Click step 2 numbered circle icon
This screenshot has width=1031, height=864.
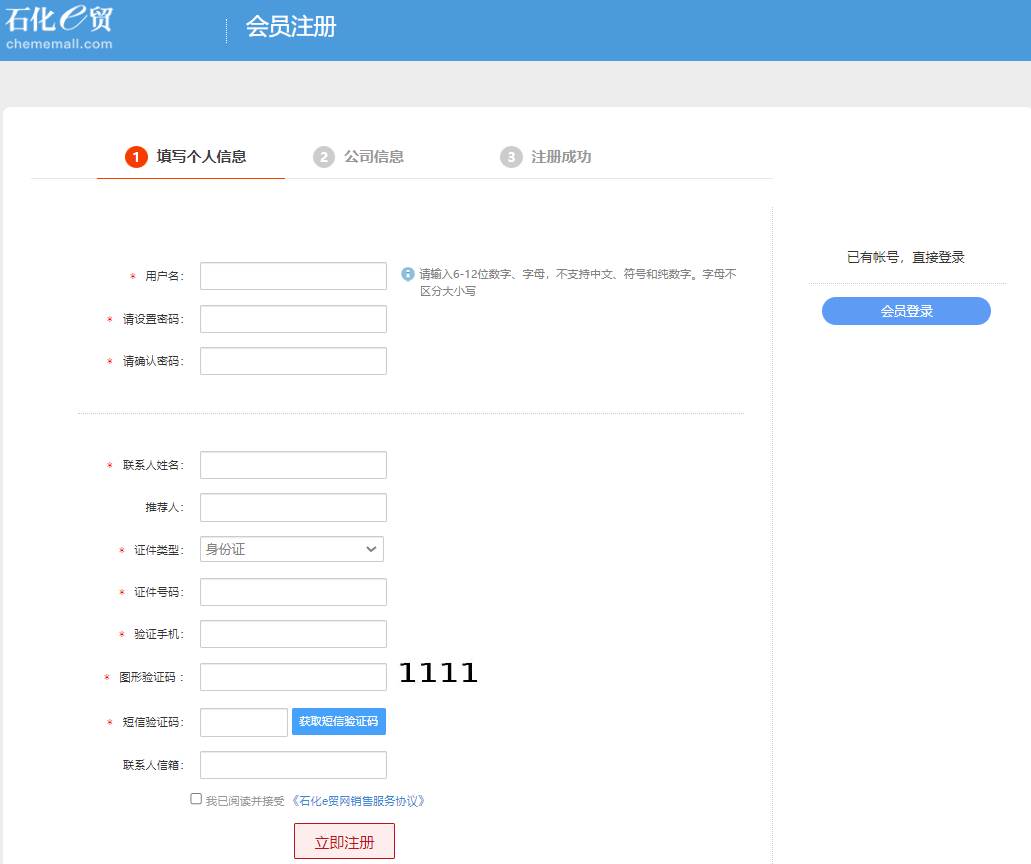(x=323, y=157)
